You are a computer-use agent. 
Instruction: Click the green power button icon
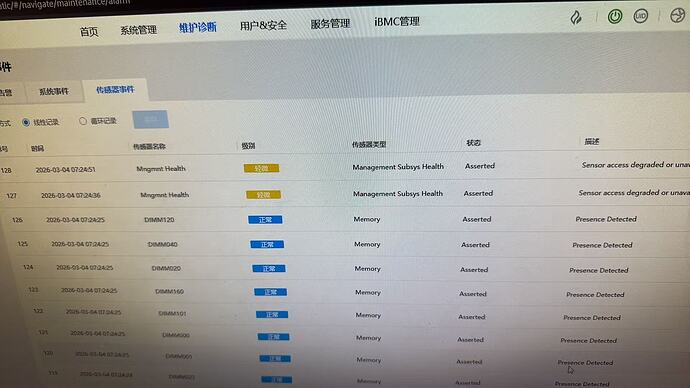click(x=615, y=17)
